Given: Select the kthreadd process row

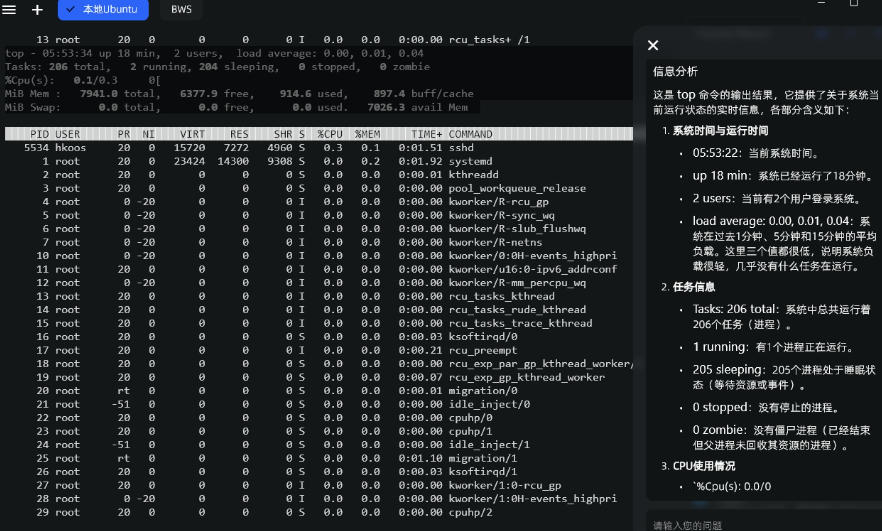Looking at the screenshot, I should (x=320, y=175).
